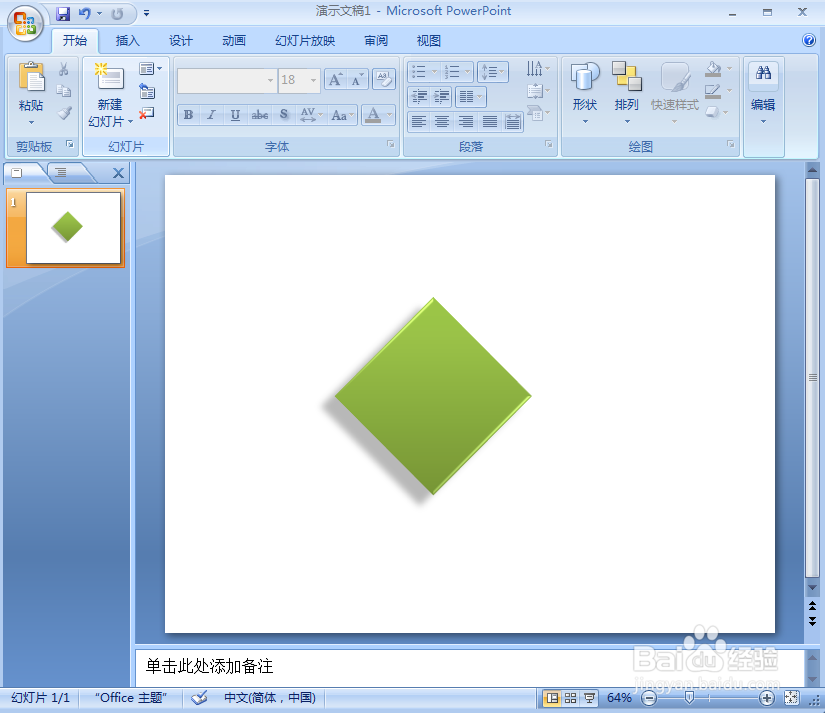Click the zoom slider handle

pos(689,698)
